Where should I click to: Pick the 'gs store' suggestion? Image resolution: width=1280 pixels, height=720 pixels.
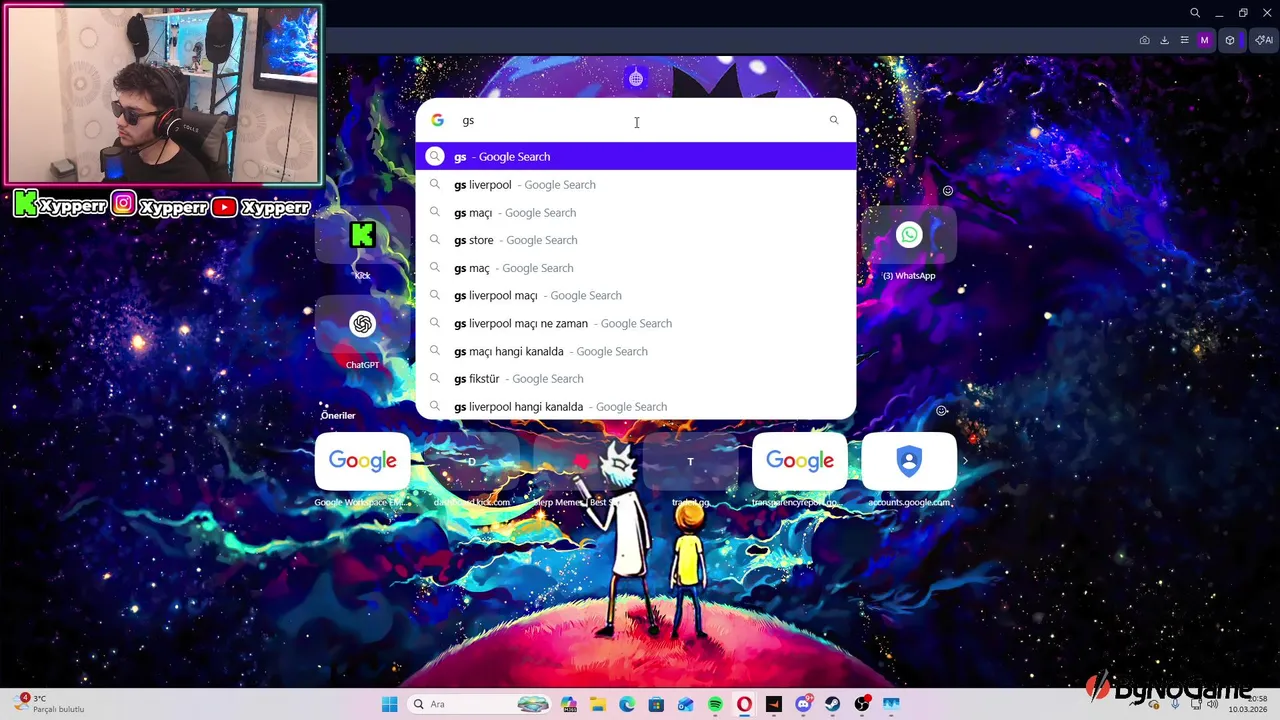(636, 240)
